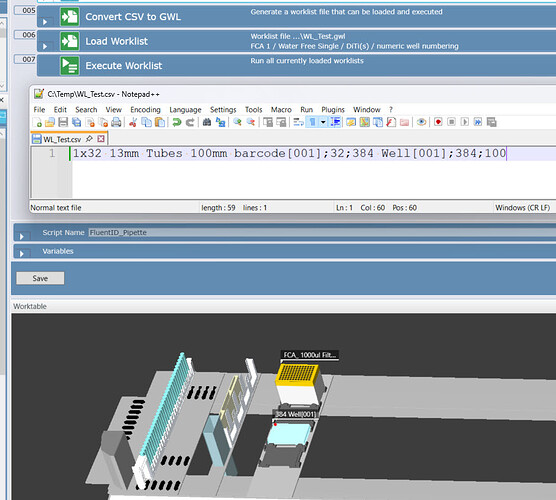Expand the Load Worklist step
This screenshot has width=556, height=500.
[45, 46]
